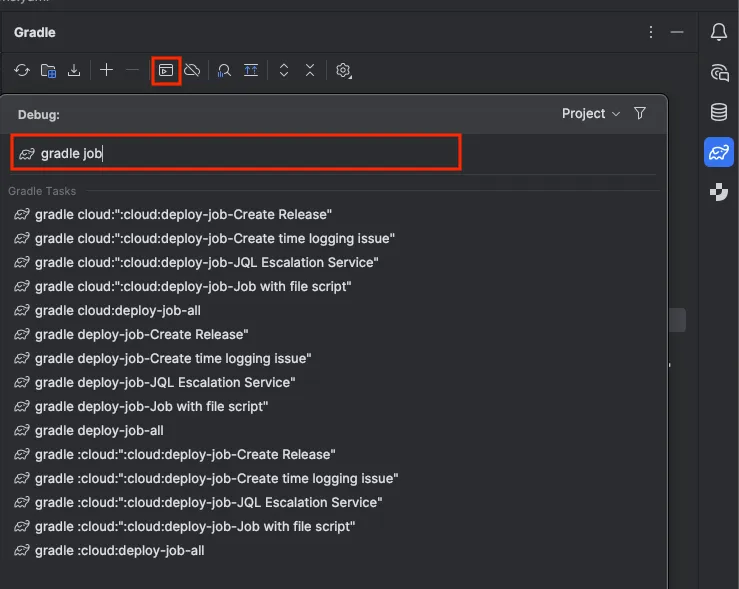Select 'gradle cloud:":cloud:deploy-job-Job with file script"'
The width and height of the screenshot is (739, 589).
334,286
